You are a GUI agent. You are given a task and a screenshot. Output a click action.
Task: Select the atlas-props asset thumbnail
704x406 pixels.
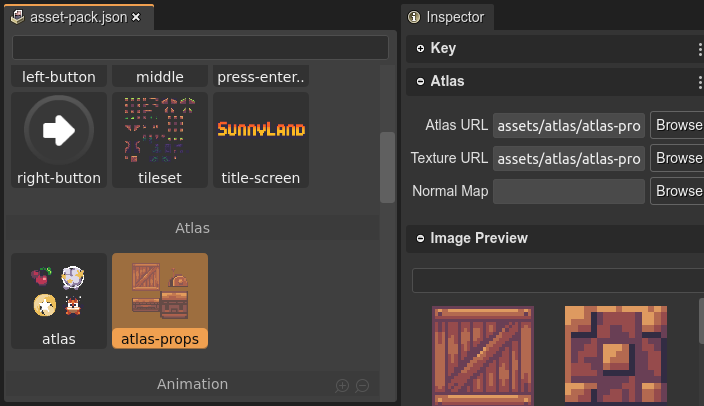pos(160,301)
